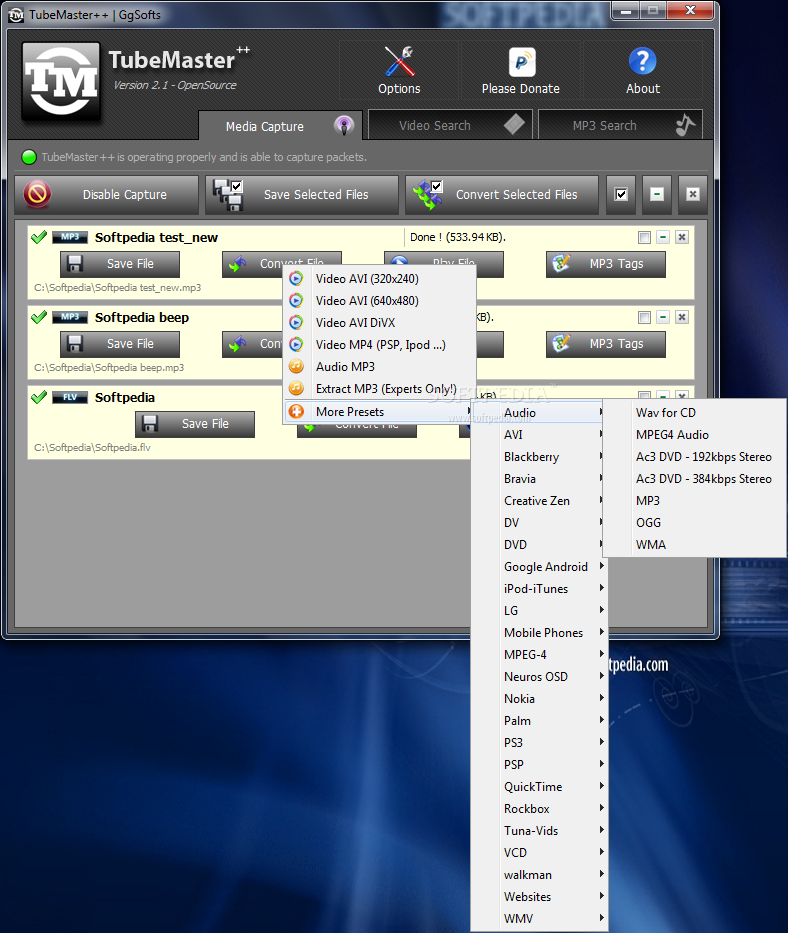Choose MPEG4 Audio preset
The width and height of the screenshot is (788, 933).
click(695, 435)
